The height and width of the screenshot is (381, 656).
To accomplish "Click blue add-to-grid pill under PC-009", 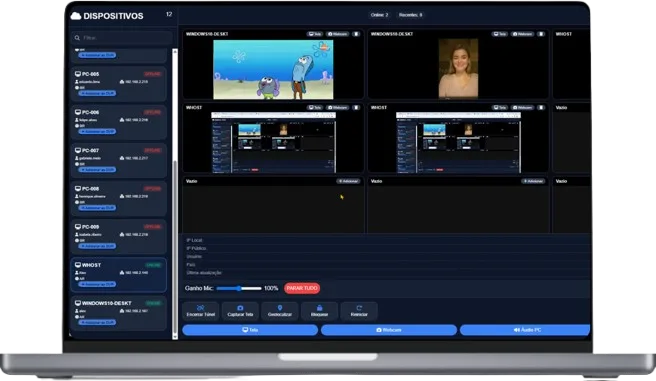I will coord(97,246).
